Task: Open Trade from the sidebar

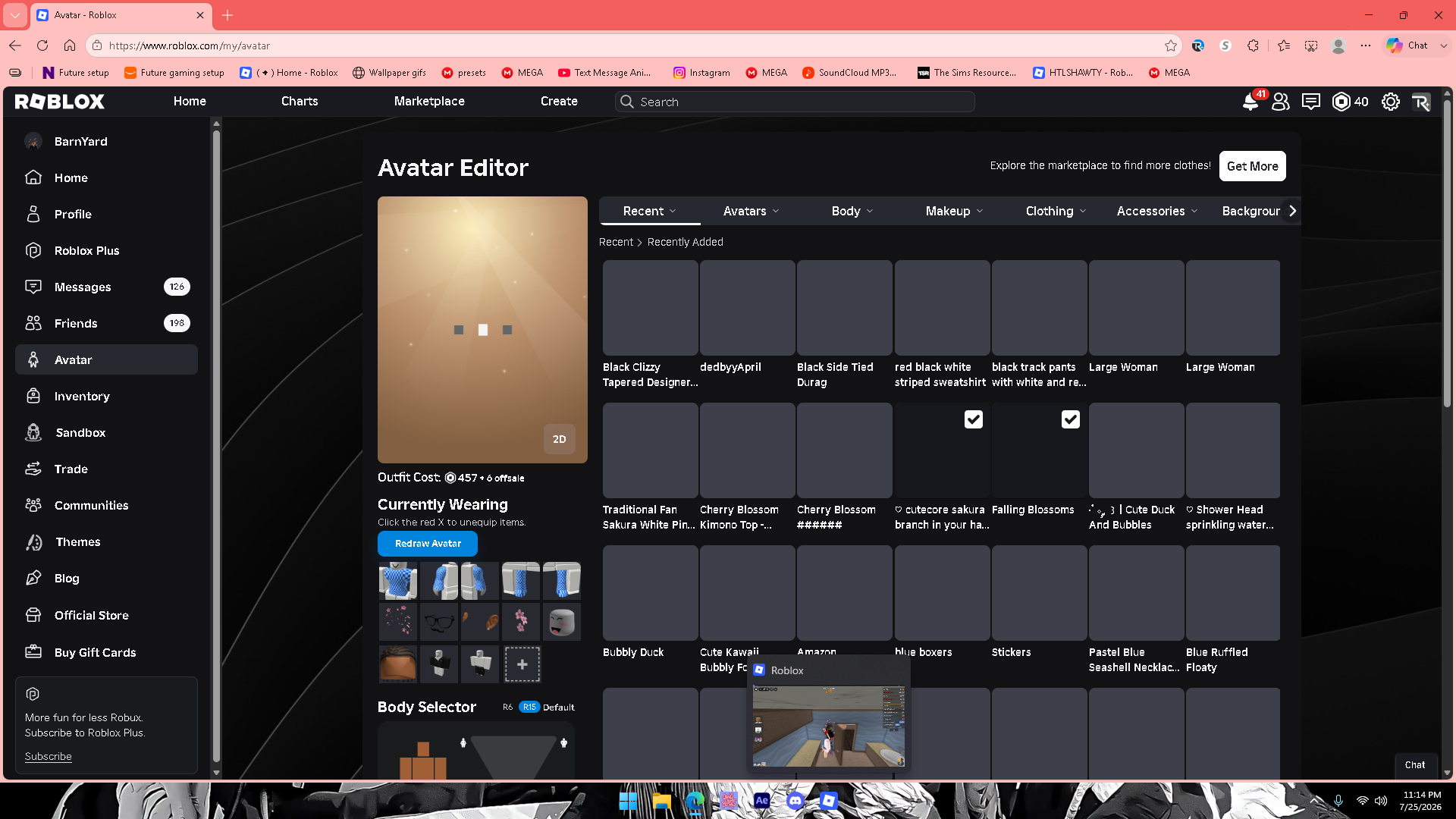Action: point(106,469)
